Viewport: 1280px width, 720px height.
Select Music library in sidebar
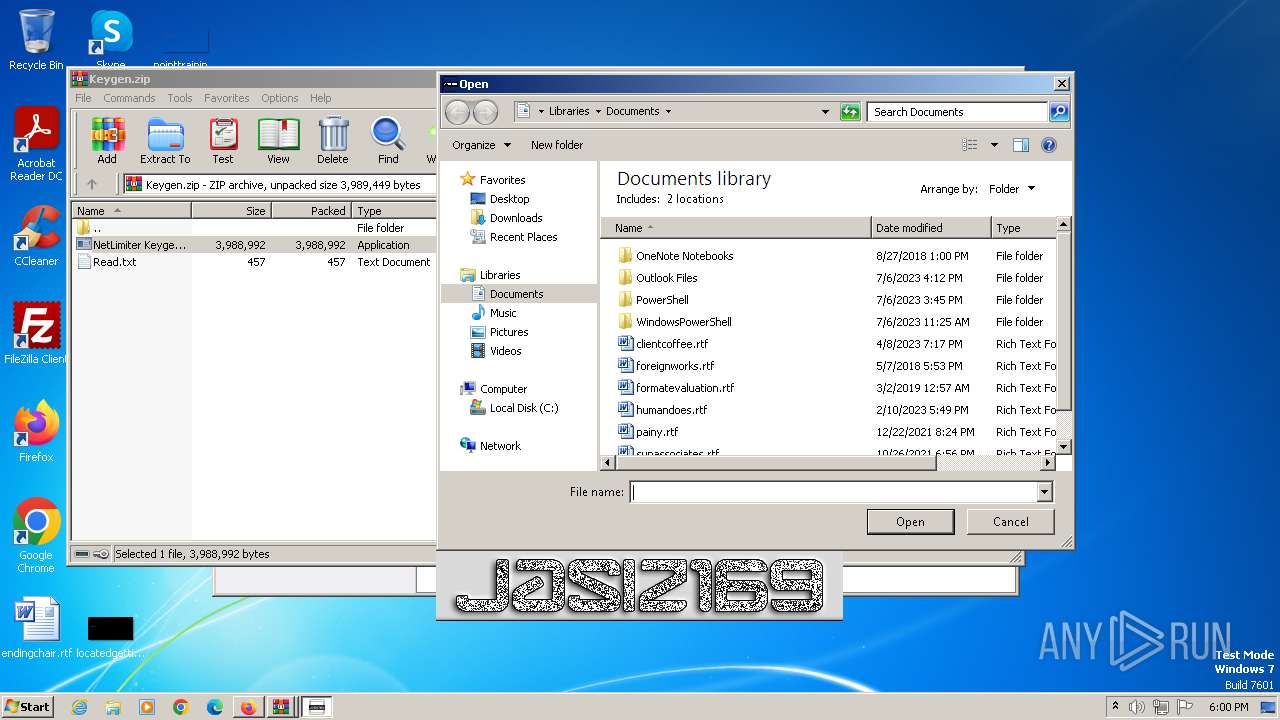coord(493,313)
